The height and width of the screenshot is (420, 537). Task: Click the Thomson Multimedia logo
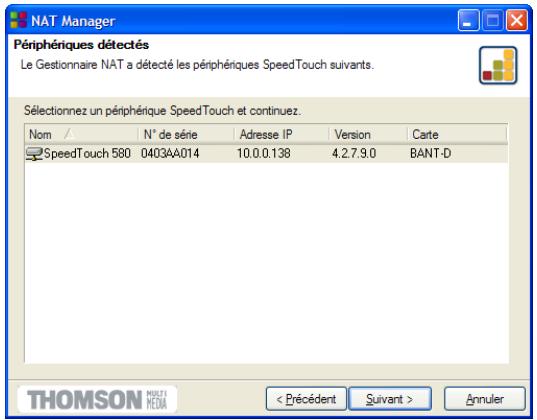(97, 399)
